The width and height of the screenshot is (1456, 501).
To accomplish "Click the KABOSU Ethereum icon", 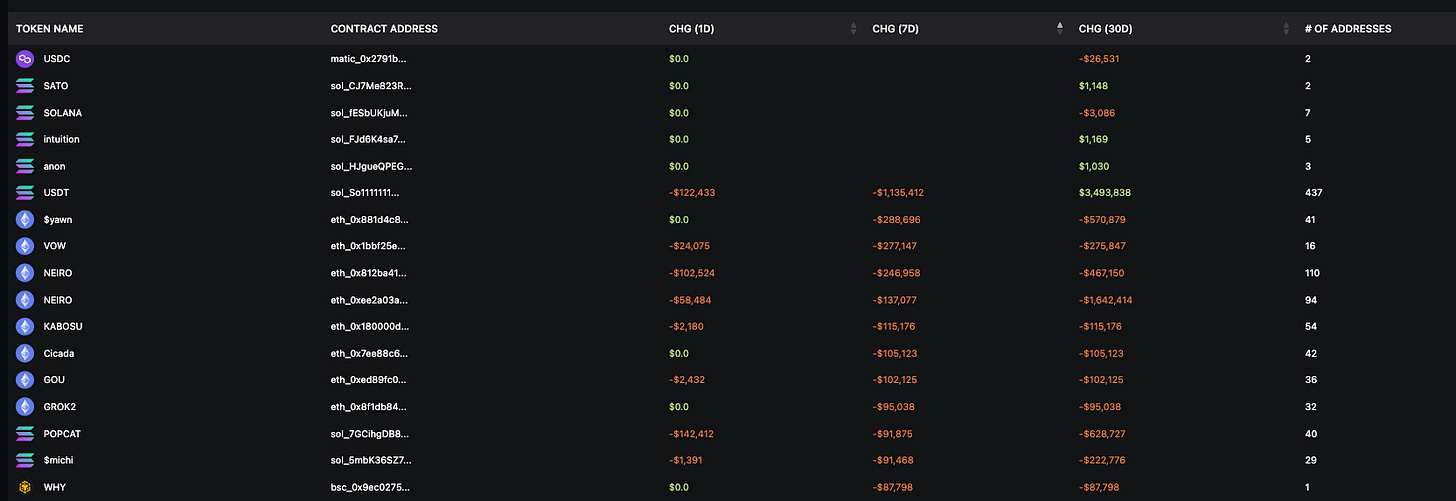I will 25,326.
